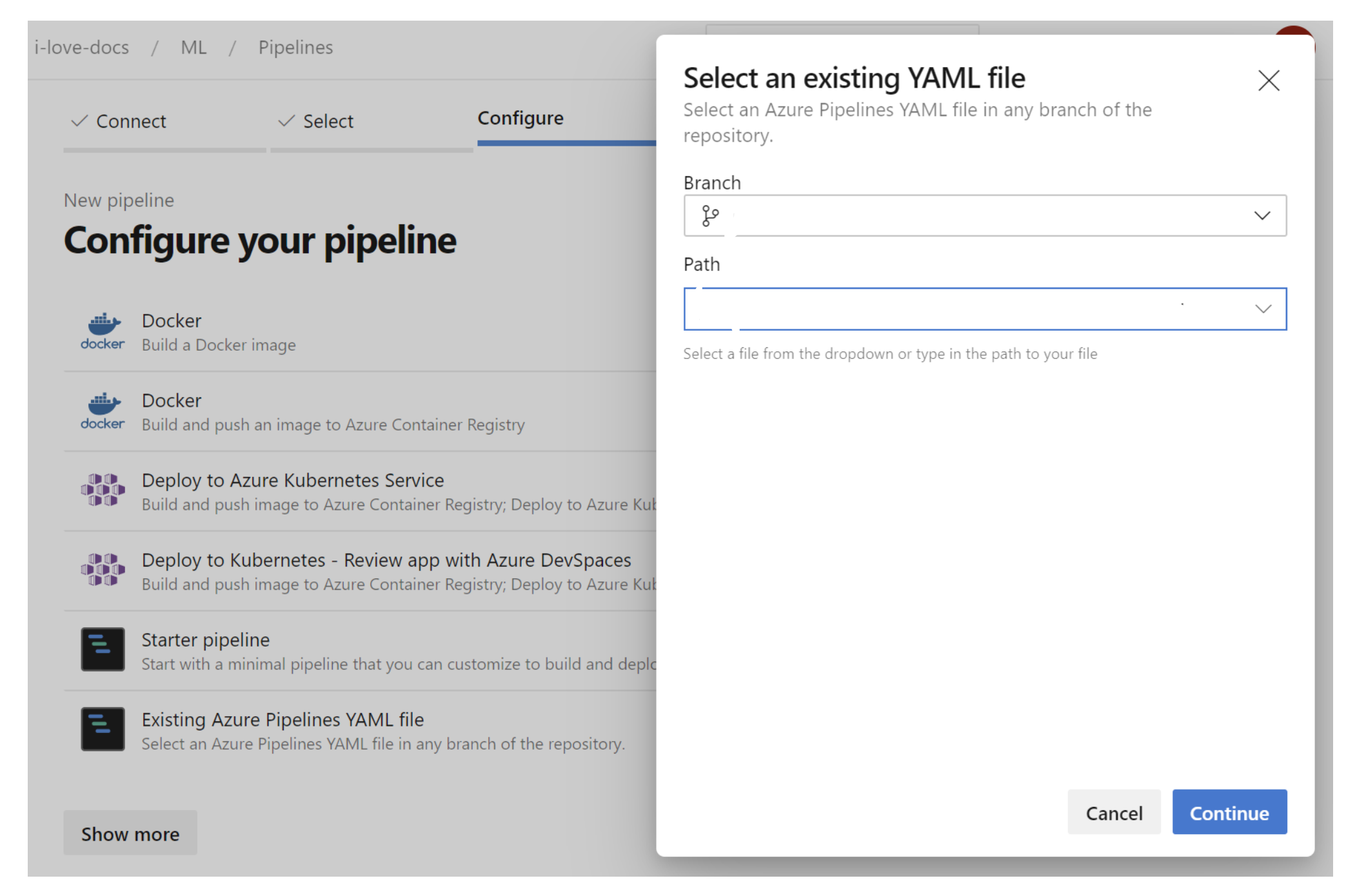
Task: Click the branch icon in the Branch field
Action: [710, 215]
